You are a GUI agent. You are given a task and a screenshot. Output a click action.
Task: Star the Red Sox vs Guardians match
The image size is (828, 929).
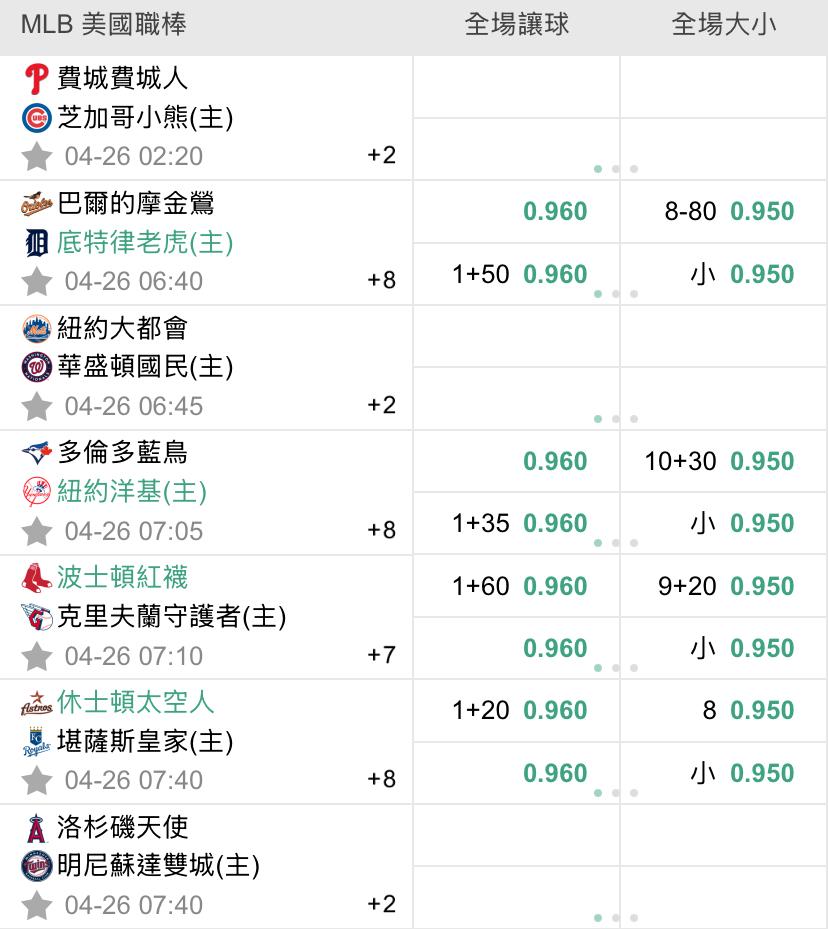point(36,656)
